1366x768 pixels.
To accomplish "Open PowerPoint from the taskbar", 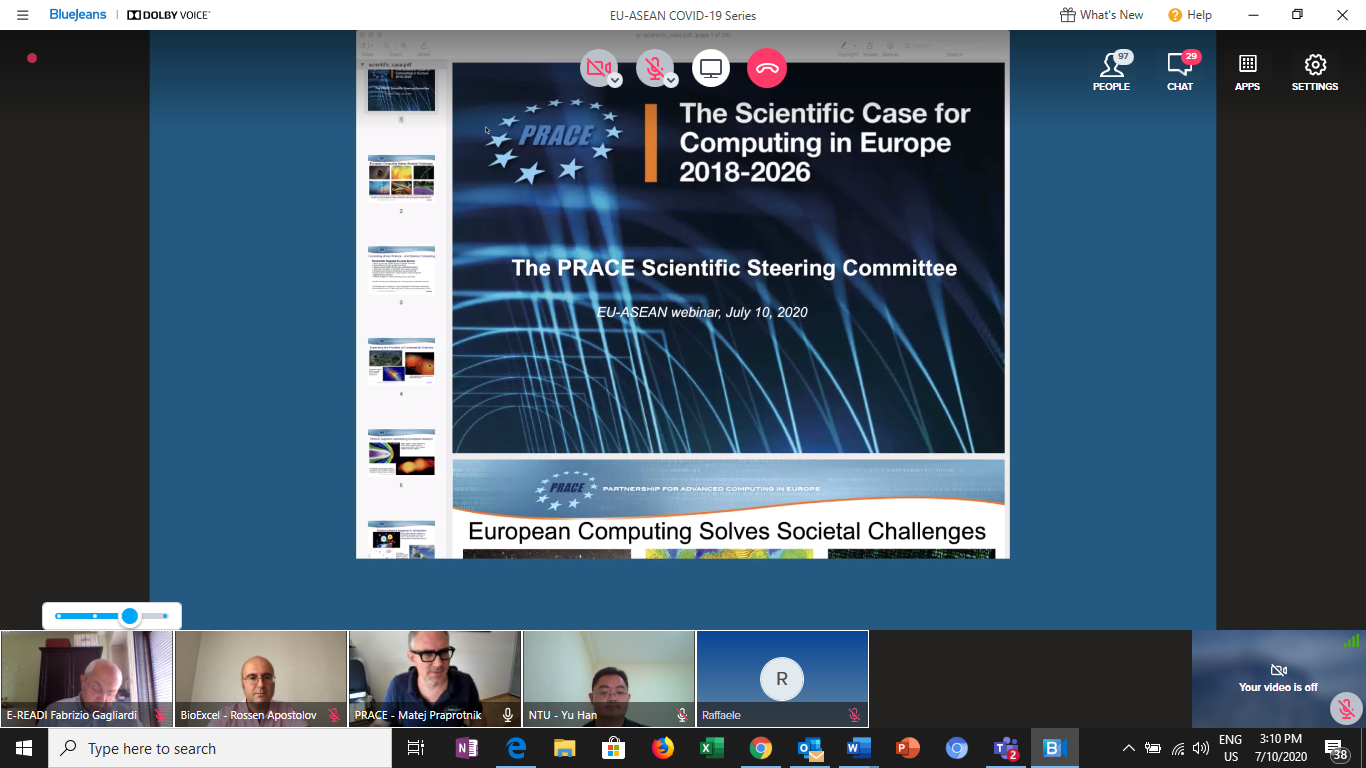I will pyautogui.click(x=907, y=748).
